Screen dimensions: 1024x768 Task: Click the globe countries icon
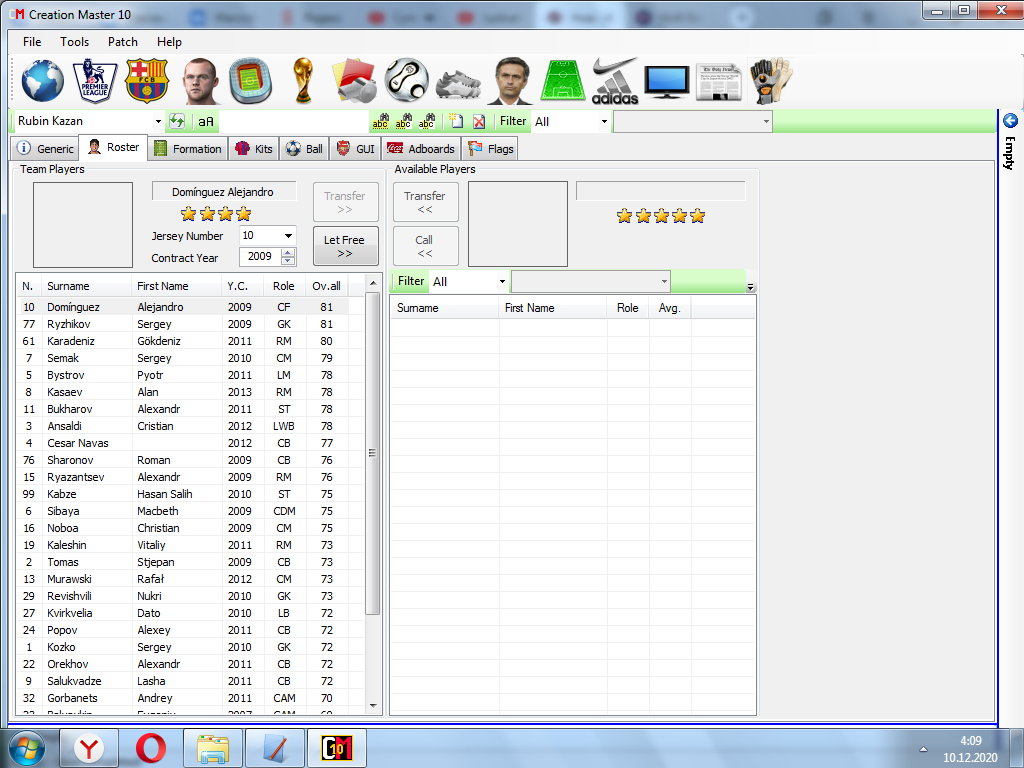click(43, 81)
